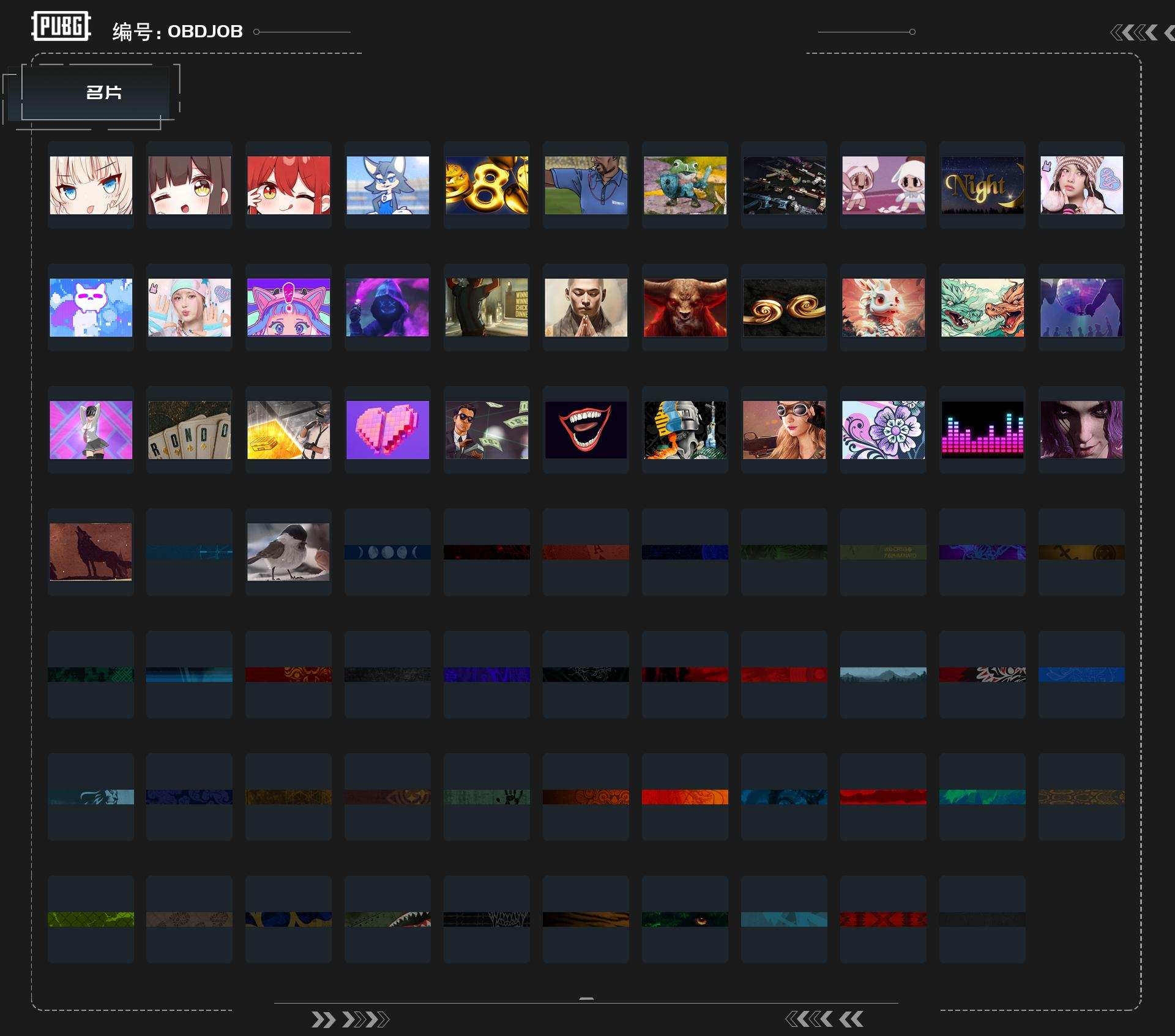Select the moon phases banner card

(x=387, y=552)
